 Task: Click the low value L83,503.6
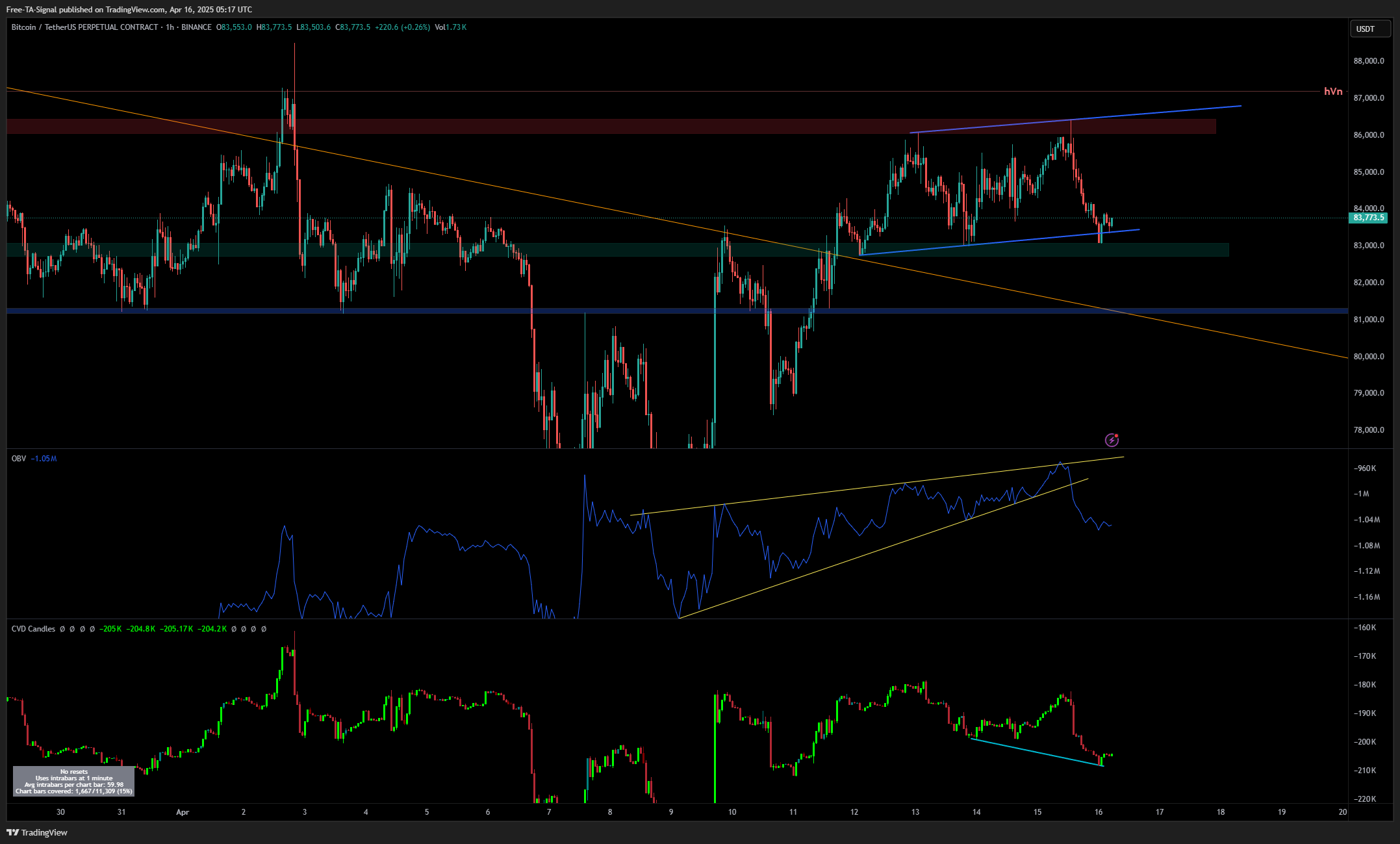pyautogui.click(x=314, y=27)
